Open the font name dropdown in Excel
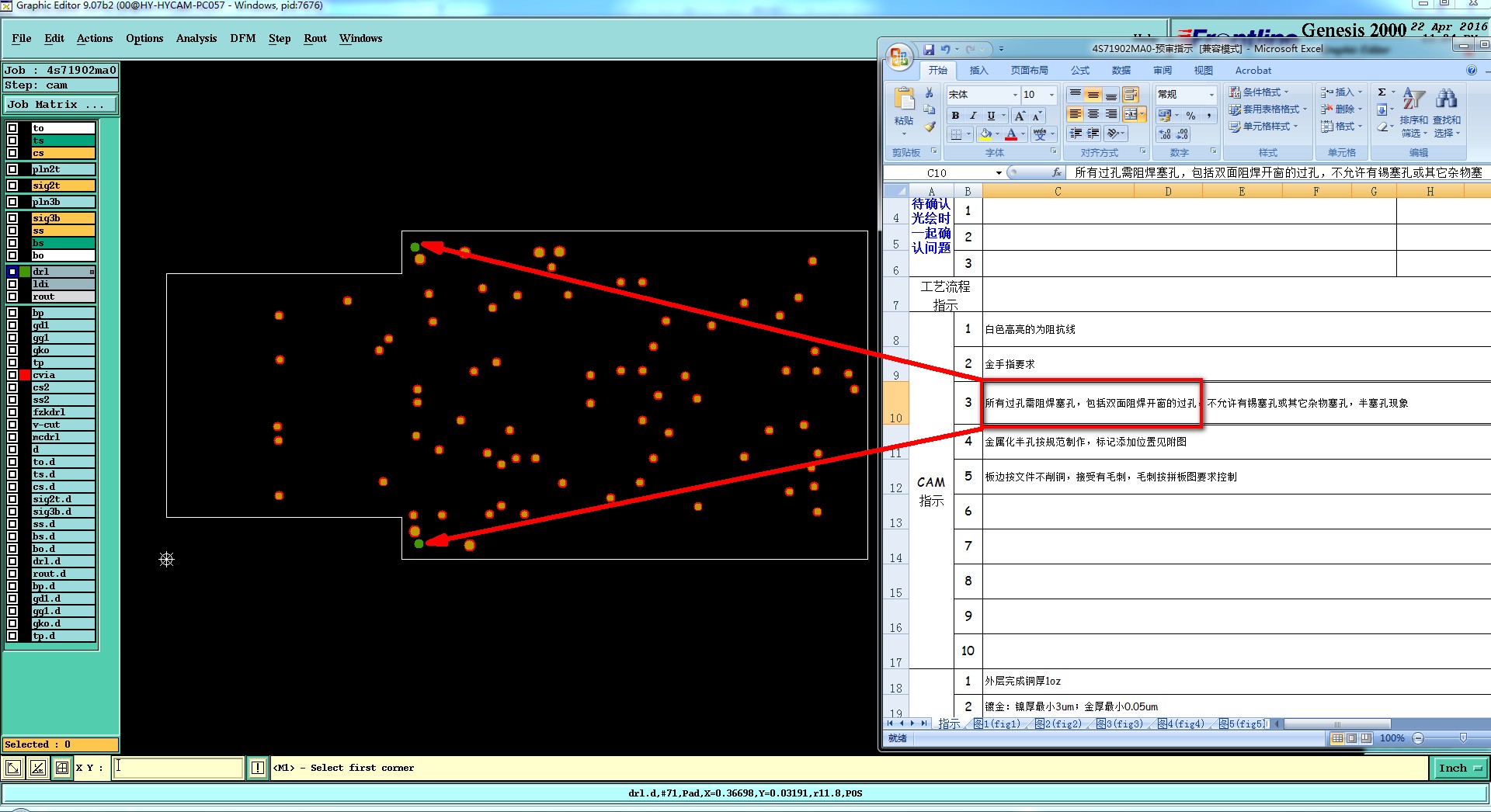The width and height of the screenshot is (1491, 812). point(1015,95)
